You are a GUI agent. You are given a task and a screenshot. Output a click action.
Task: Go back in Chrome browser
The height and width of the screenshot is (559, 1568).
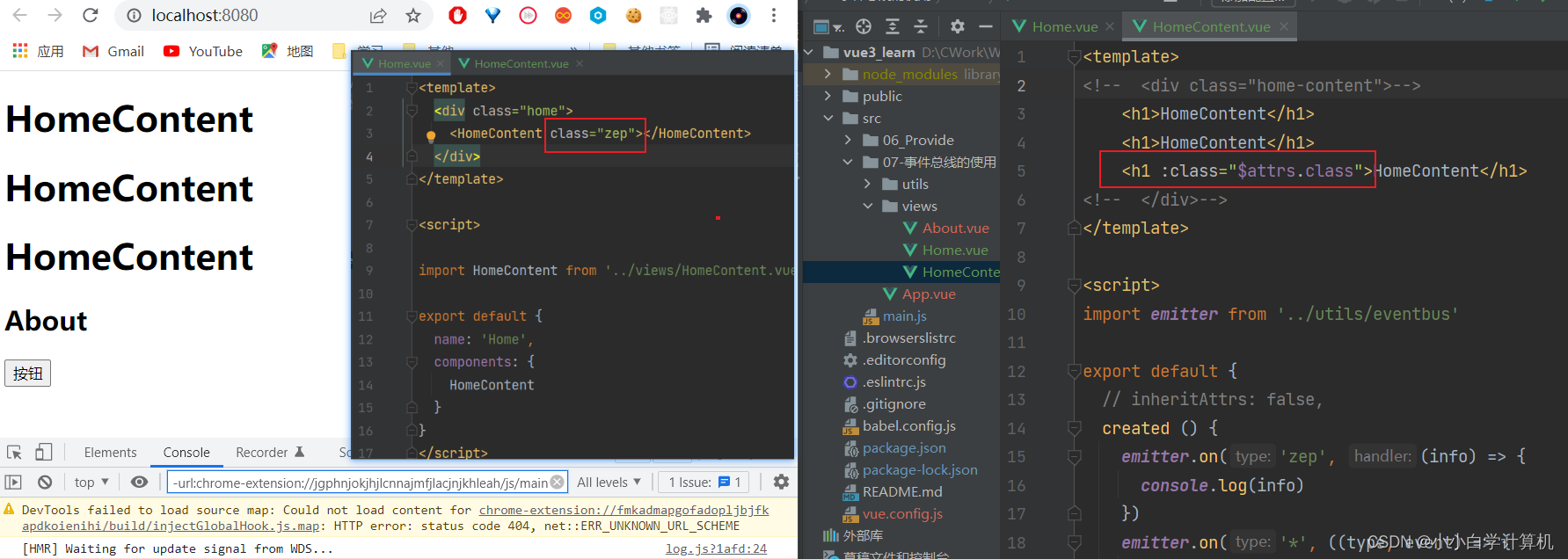click(x=19, y=15)
